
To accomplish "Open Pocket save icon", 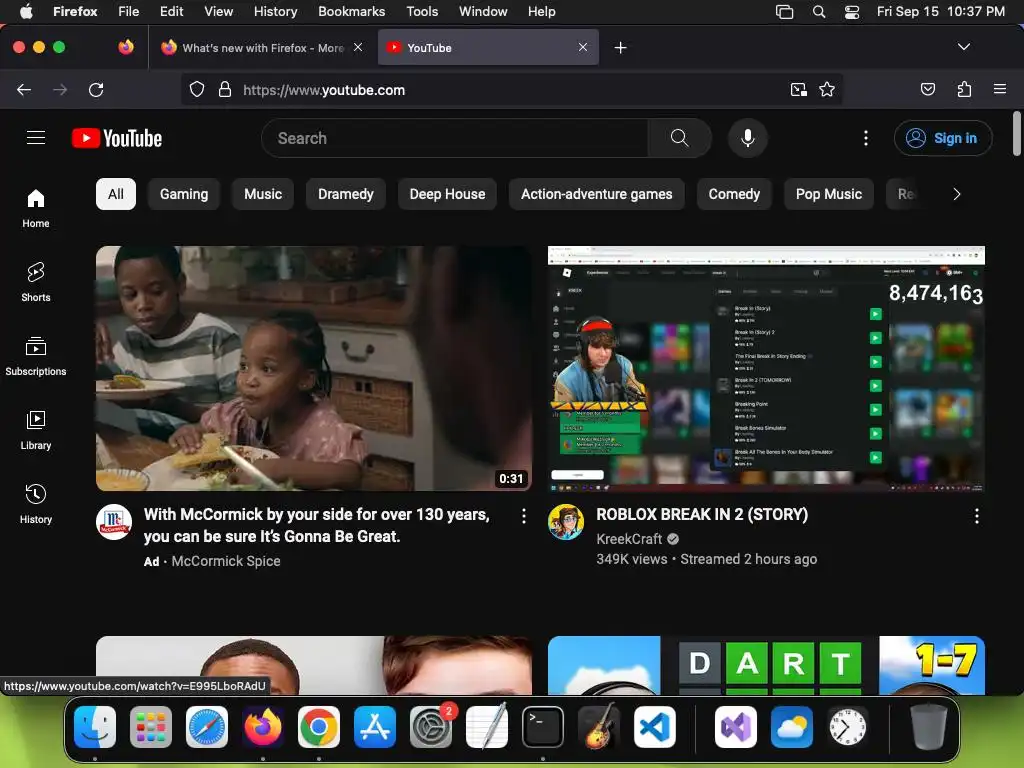I will click(x=927, y=89).
